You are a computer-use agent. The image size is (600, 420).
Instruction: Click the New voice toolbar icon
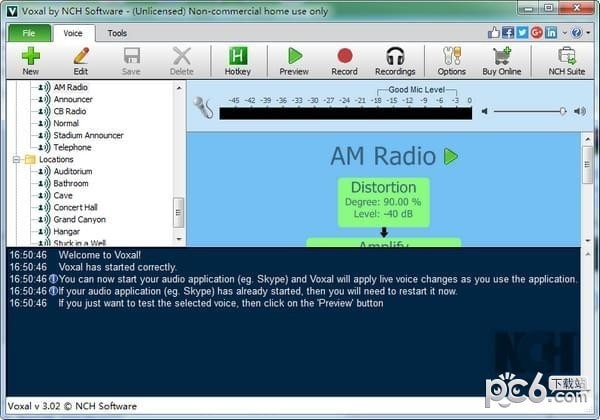(31, 56)
